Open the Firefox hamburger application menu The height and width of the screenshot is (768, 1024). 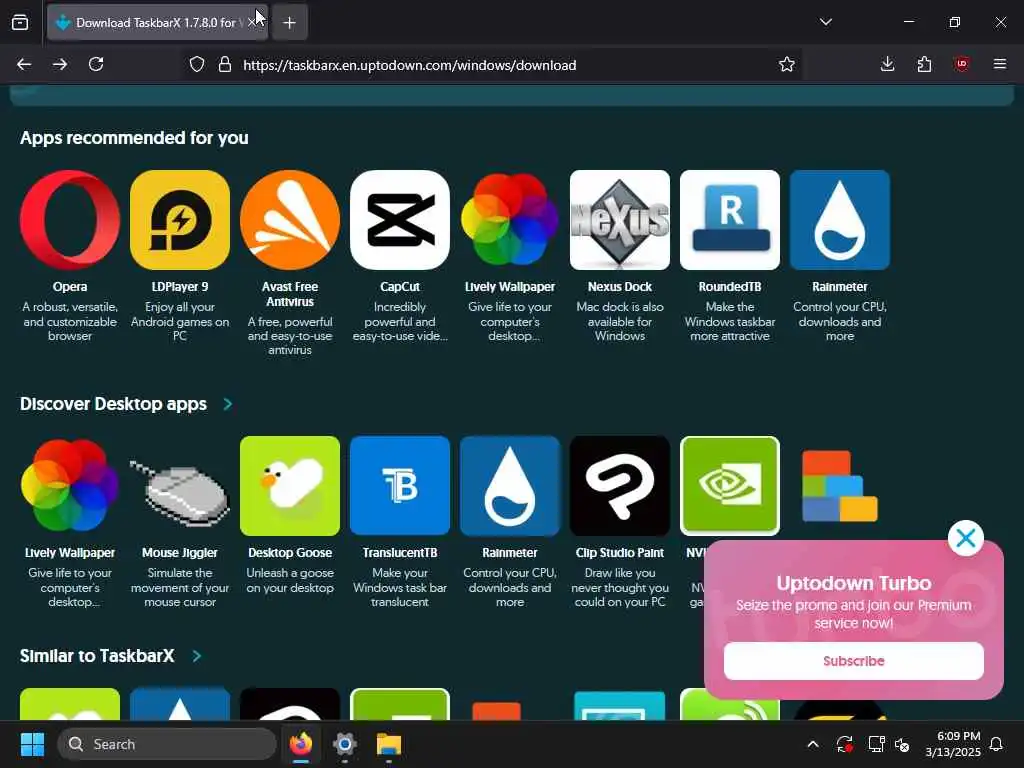(x=999, y=65)
